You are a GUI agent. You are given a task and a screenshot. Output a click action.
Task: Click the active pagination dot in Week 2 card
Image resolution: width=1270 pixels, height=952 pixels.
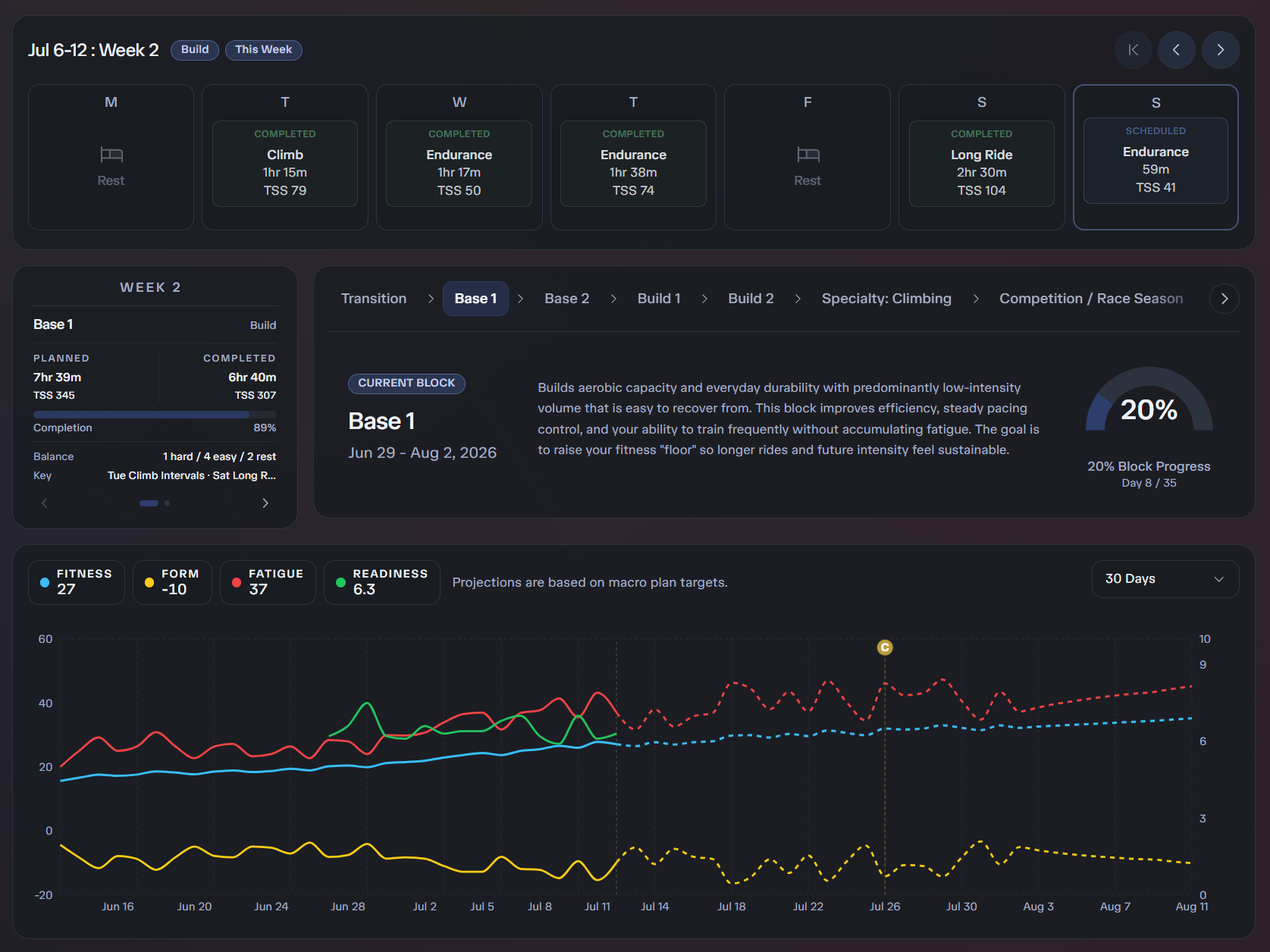click(x=149, y=503)
